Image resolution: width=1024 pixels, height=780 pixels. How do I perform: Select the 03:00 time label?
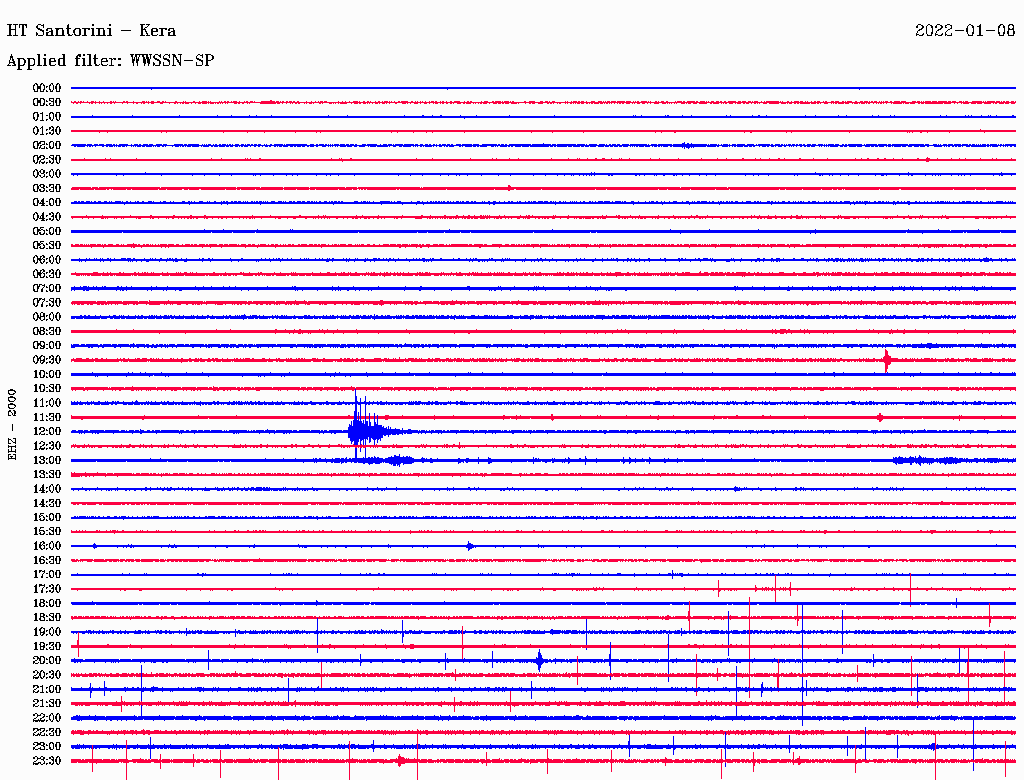(47, 174)
